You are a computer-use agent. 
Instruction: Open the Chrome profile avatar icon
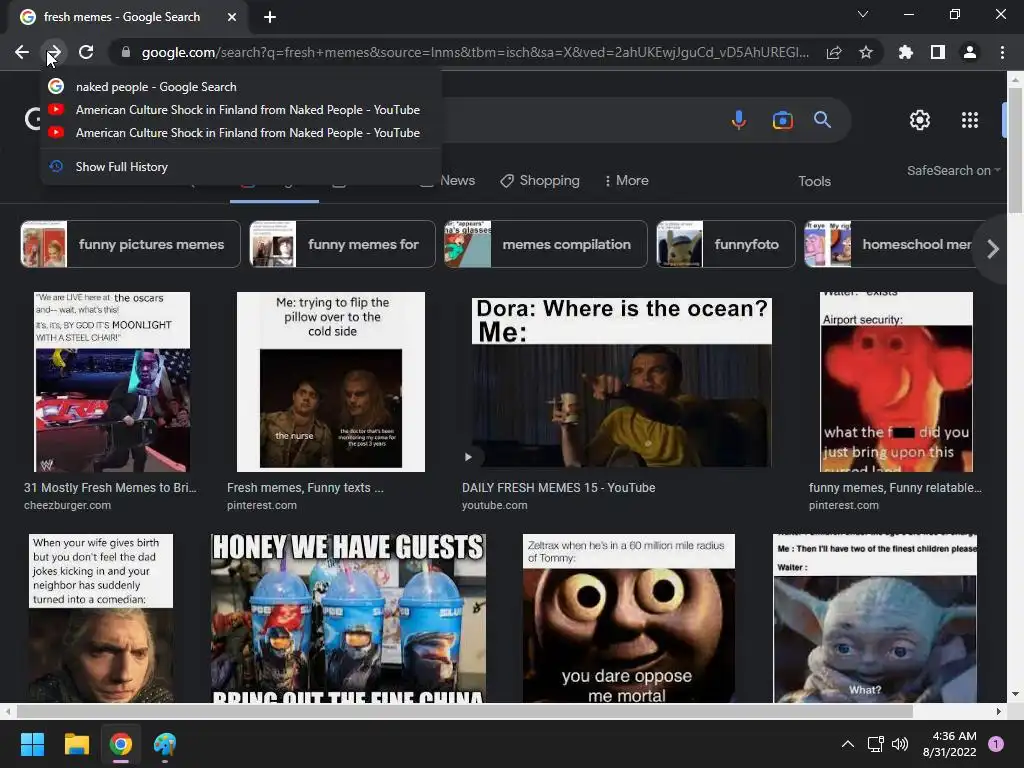click(x=970, y=52)
